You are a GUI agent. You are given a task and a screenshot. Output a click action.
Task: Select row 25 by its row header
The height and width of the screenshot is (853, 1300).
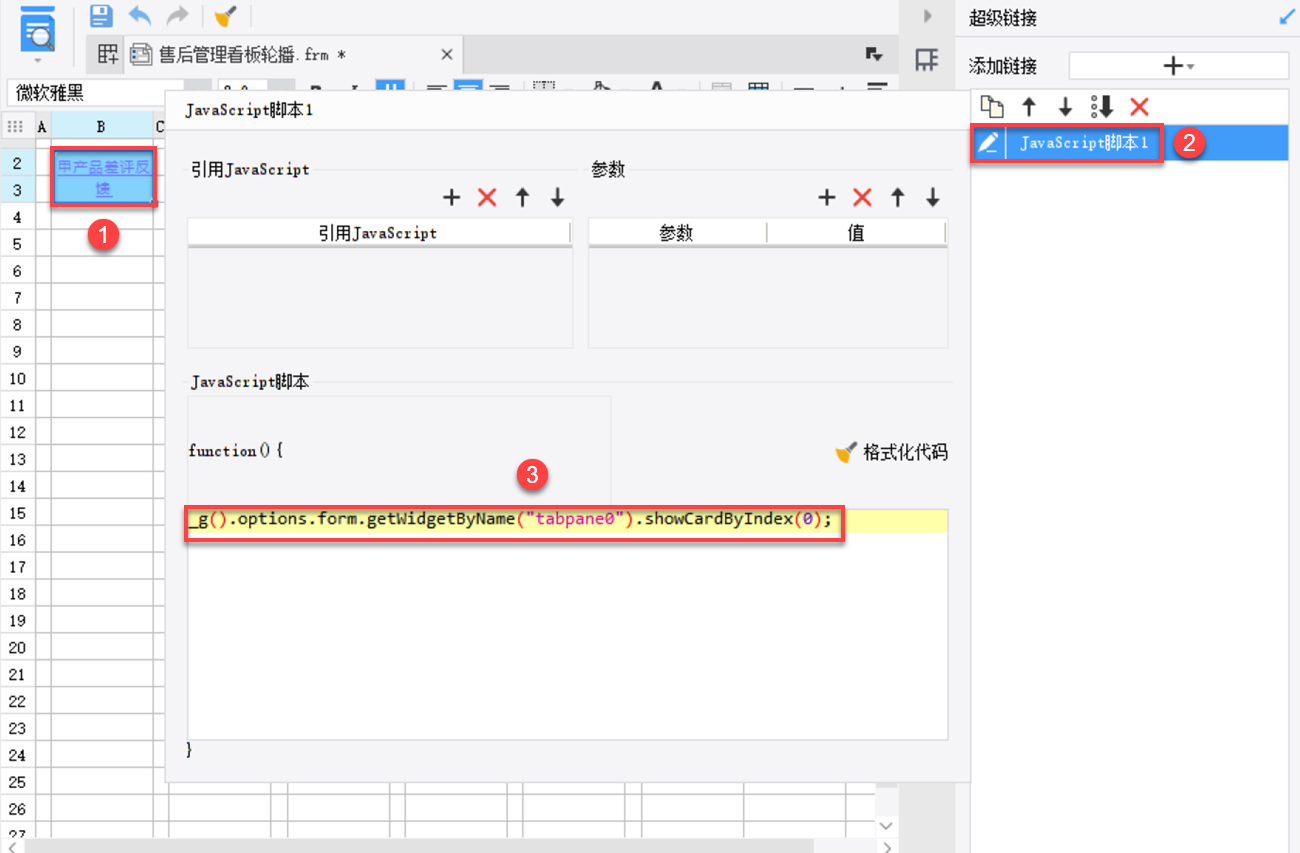17,782
